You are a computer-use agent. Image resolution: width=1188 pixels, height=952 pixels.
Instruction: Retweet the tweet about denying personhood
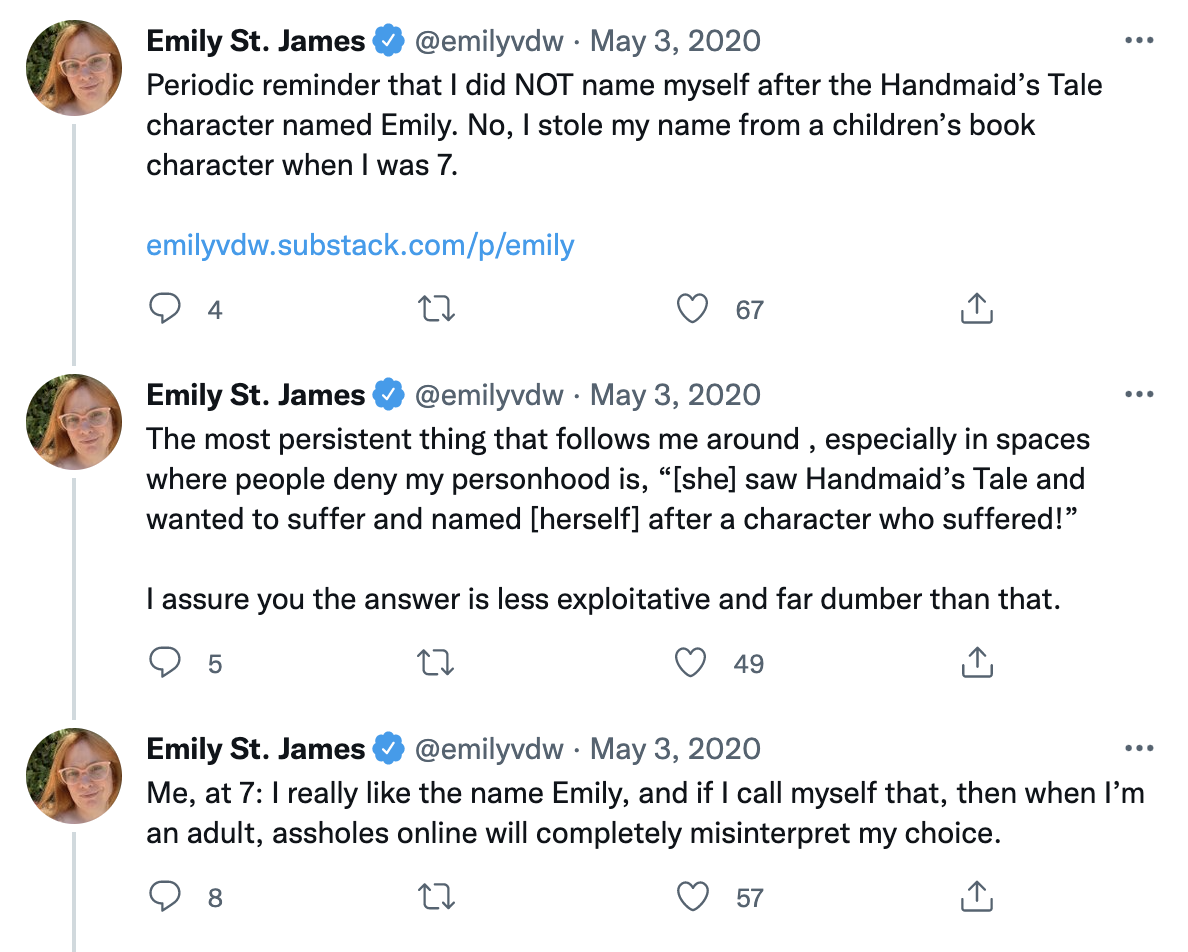(436, 662)
